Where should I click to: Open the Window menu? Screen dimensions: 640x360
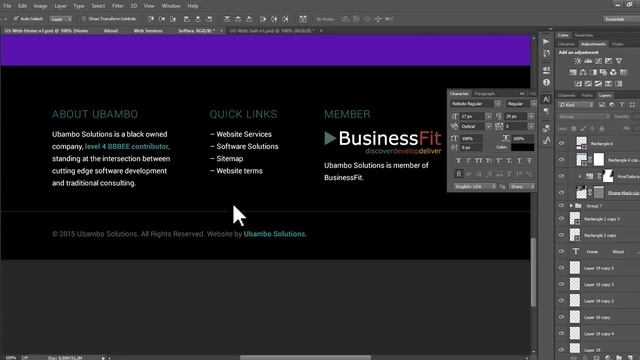click(x=171, y=6)
